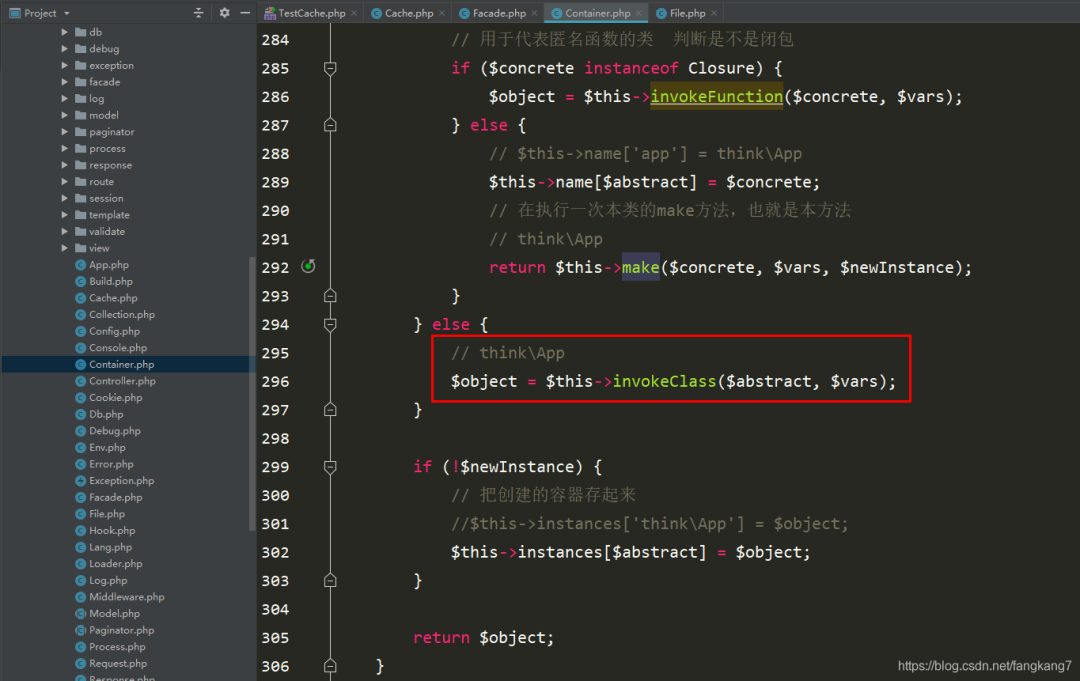Expand the paginator folder

click(64, 132)
